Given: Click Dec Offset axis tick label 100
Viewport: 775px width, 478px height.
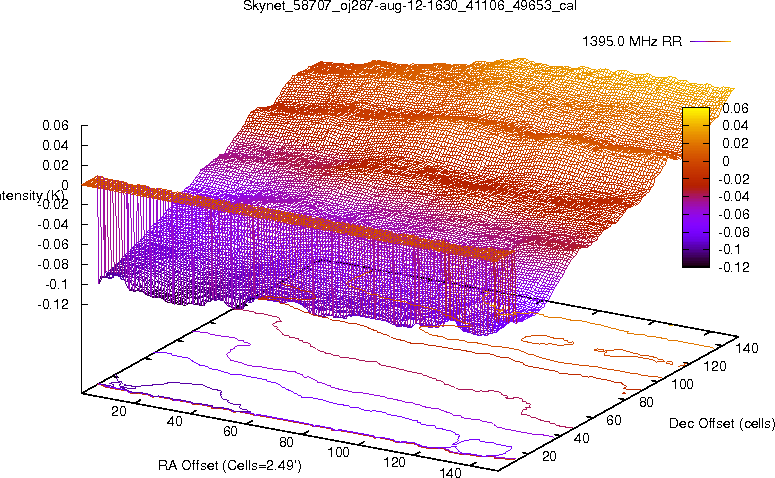Looking at the screenshot, I should (682, 385).
